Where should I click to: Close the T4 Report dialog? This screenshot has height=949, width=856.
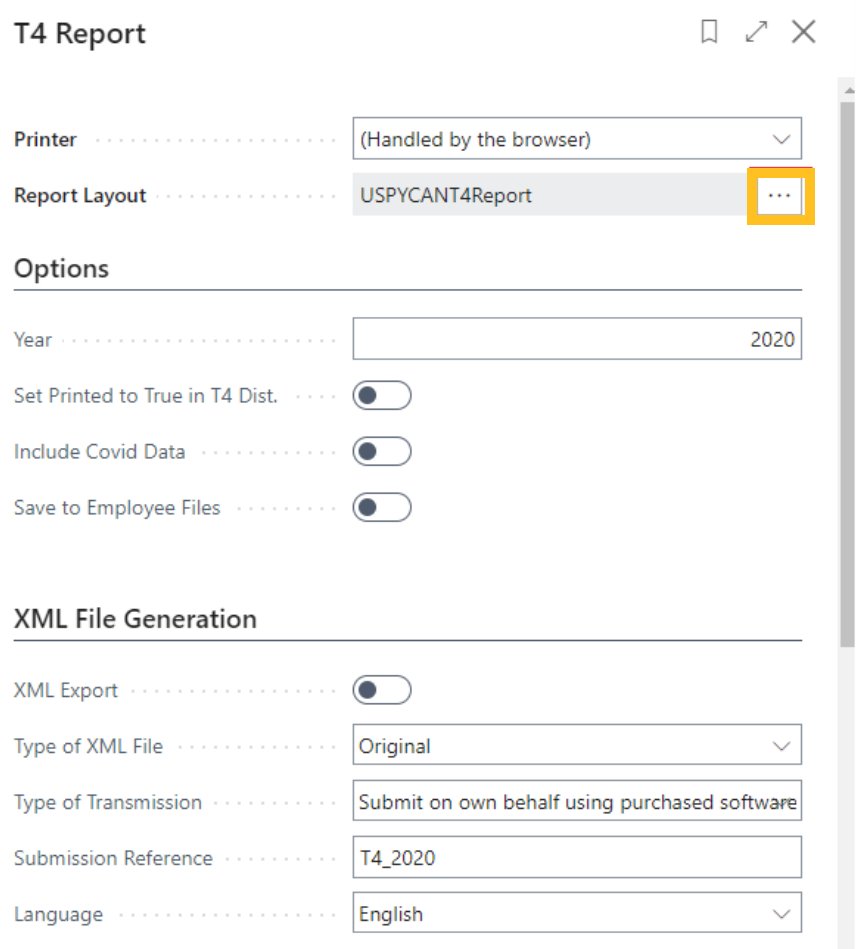pyautogui.click(x=803, y=32)
